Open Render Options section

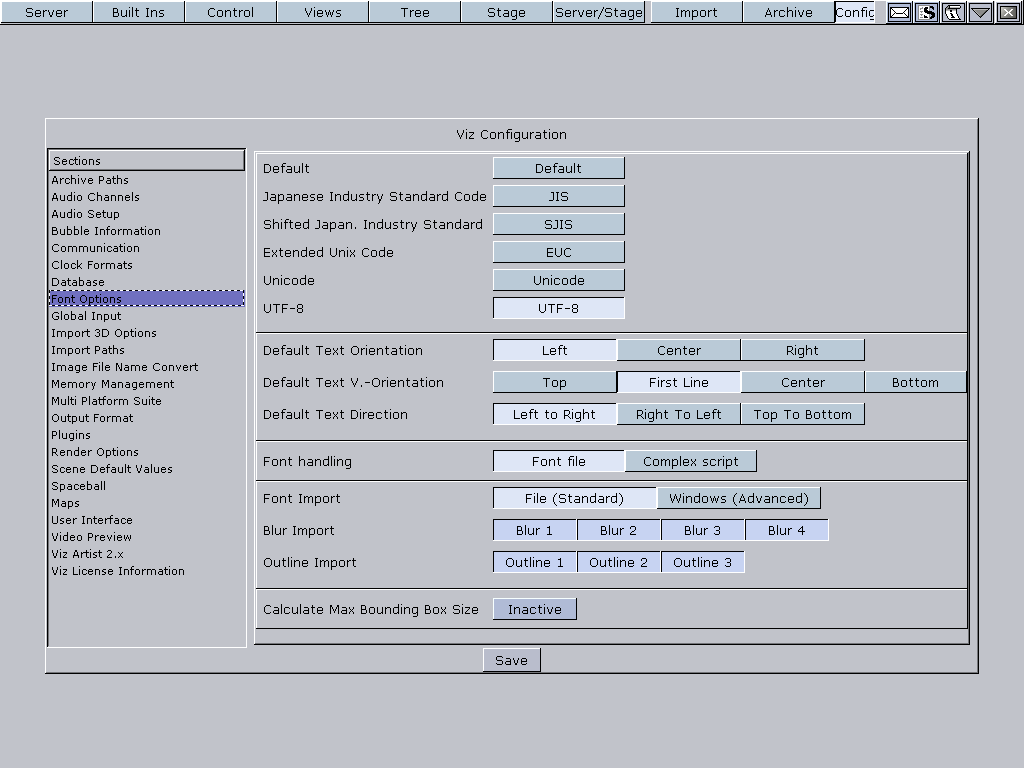pyautogui.click(x=95, y=452)
